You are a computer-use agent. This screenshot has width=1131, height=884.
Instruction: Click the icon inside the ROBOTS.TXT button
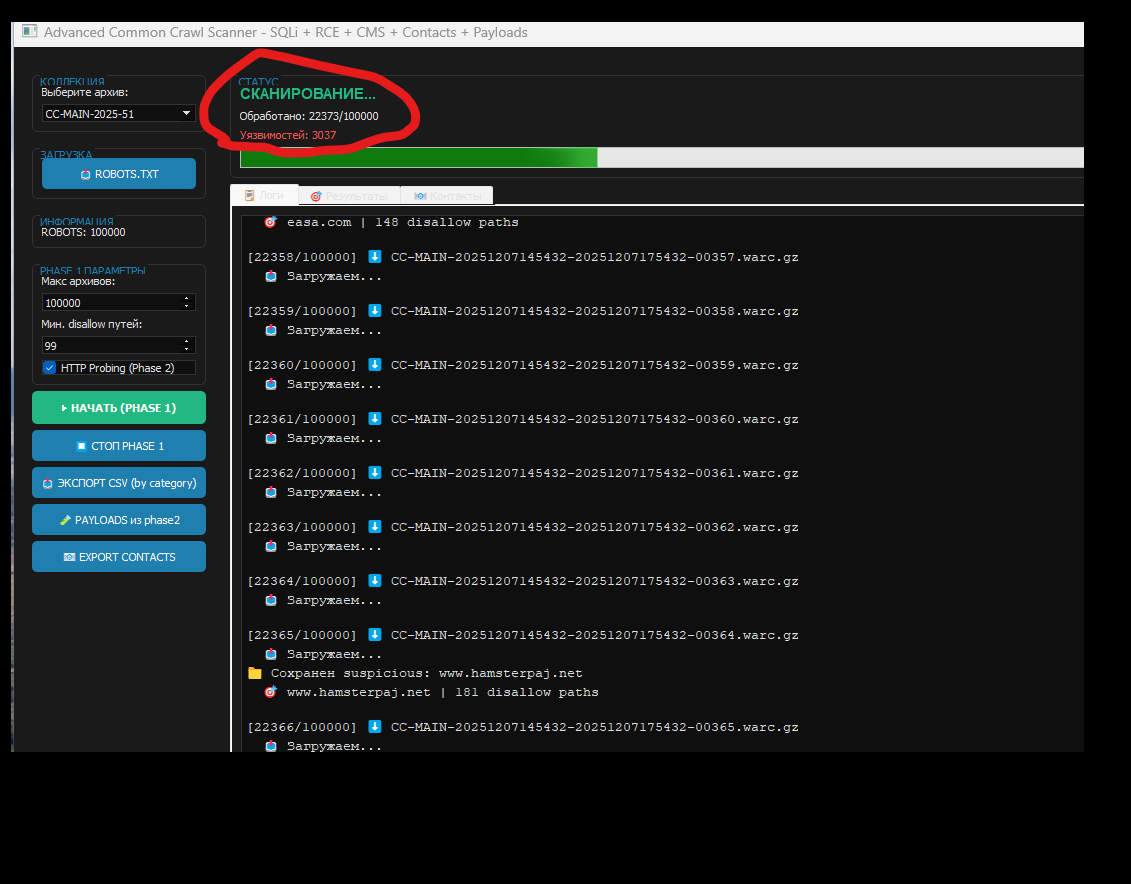[x=85, y=174]
